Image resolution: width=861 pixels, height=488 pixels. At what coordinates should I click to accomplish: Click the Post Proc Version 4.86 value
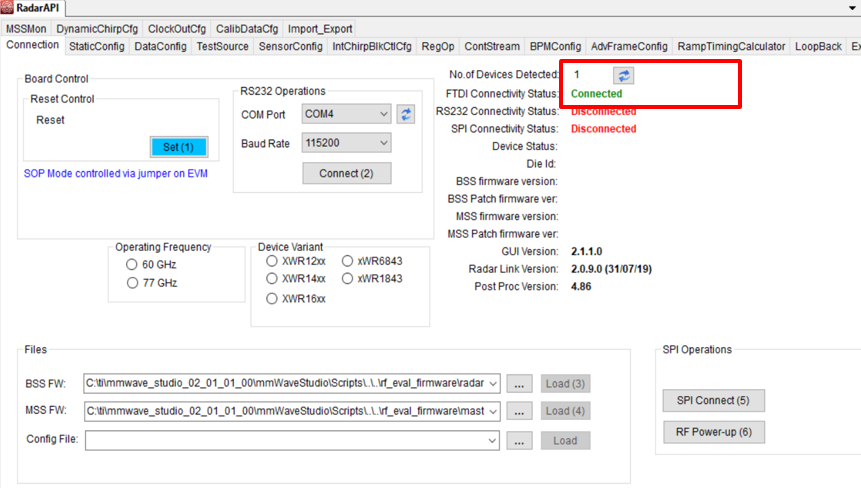click(x=581, y=287)
